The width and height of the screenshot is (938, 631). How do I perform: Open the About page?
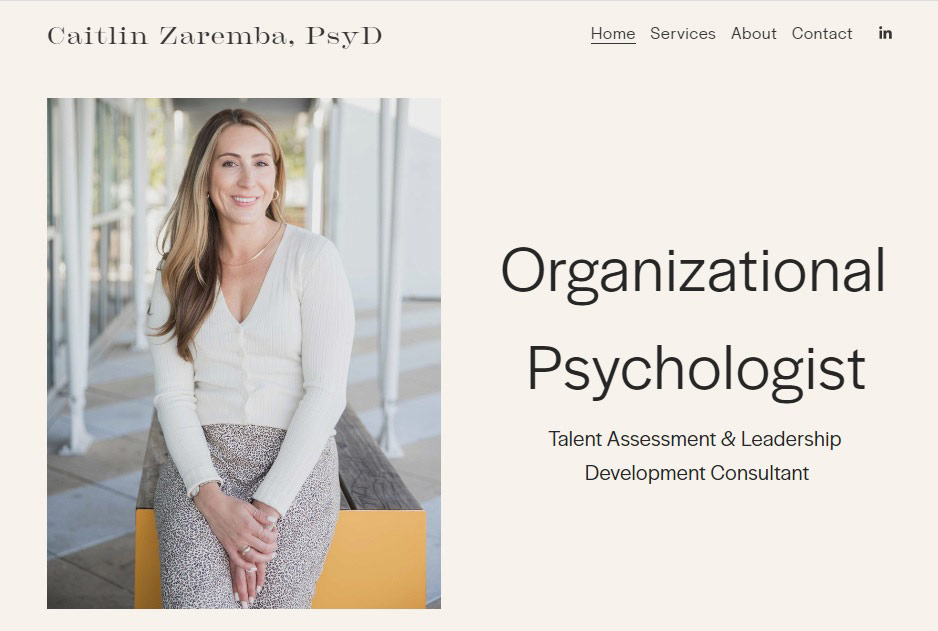(753, 33)
